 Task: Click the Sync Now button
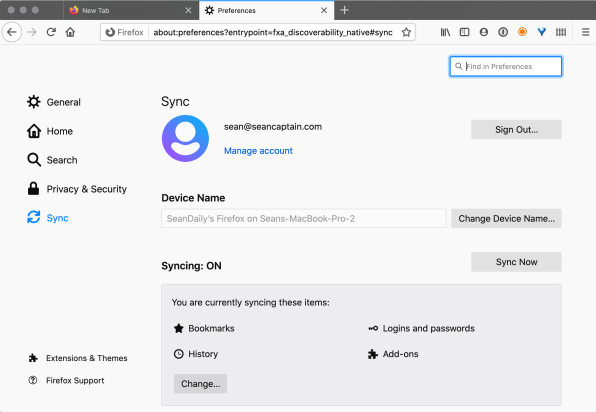[516, 262]
